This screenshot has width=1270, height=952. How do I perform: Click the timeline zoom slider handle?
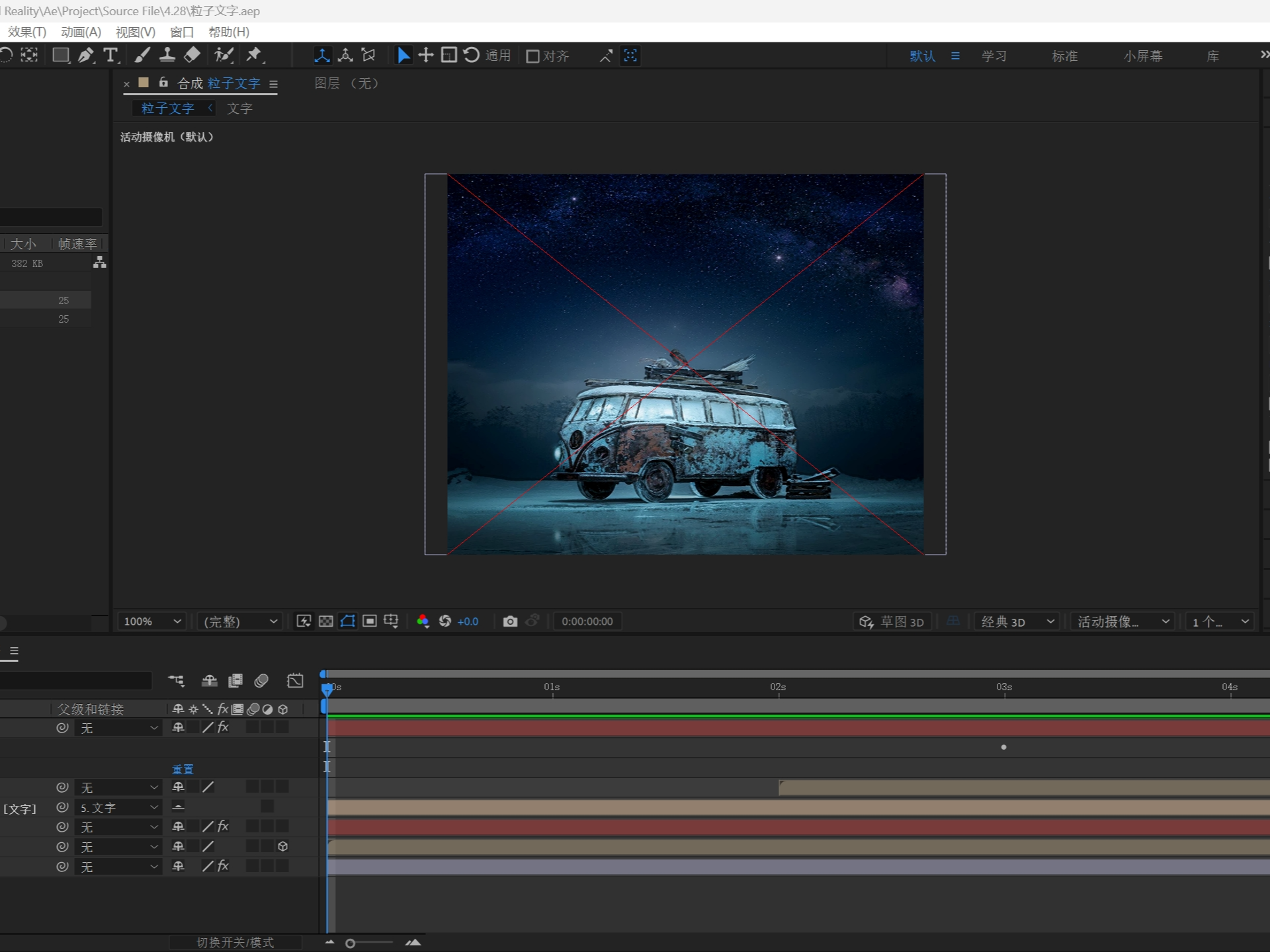[x=351, y=943]
